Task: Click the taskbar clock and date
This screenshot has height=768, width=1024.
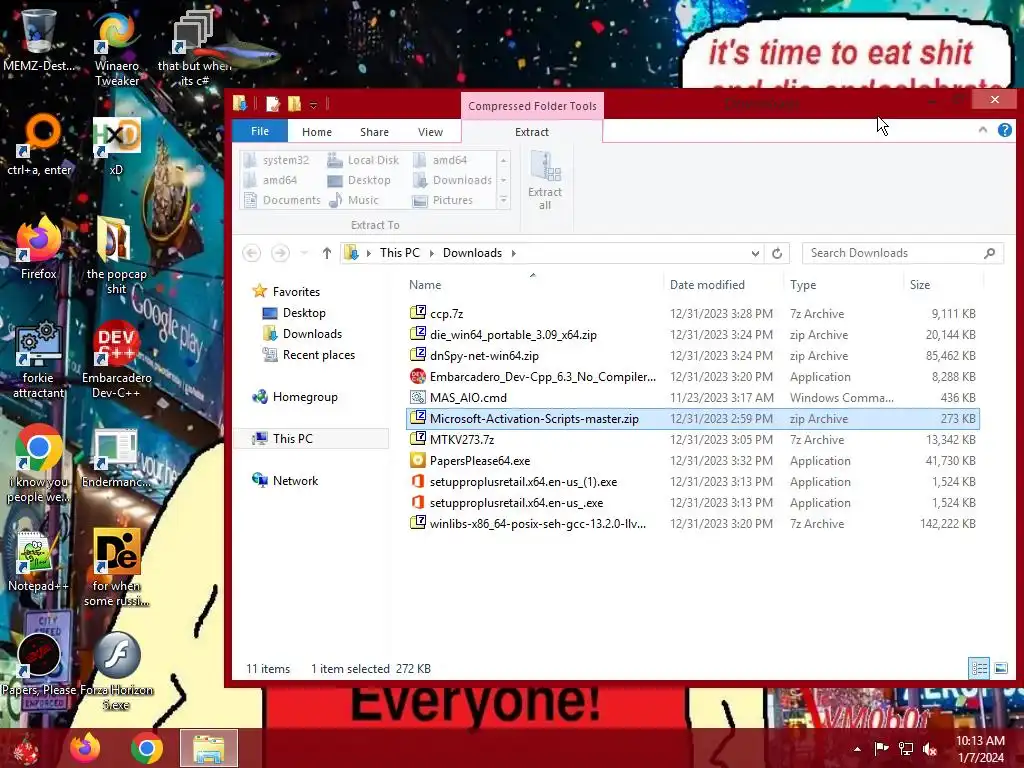Action: (x=980, y=749)
